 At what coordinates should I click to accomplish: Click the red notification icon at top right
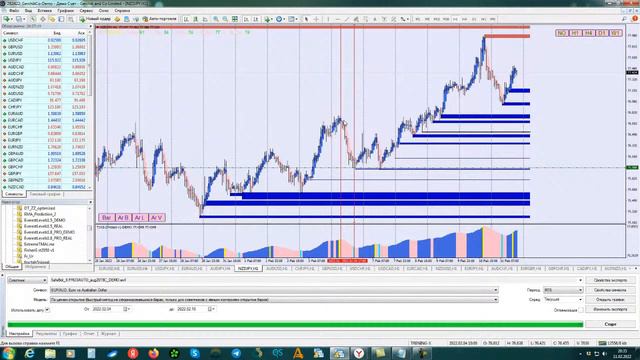tap(635, 19)
